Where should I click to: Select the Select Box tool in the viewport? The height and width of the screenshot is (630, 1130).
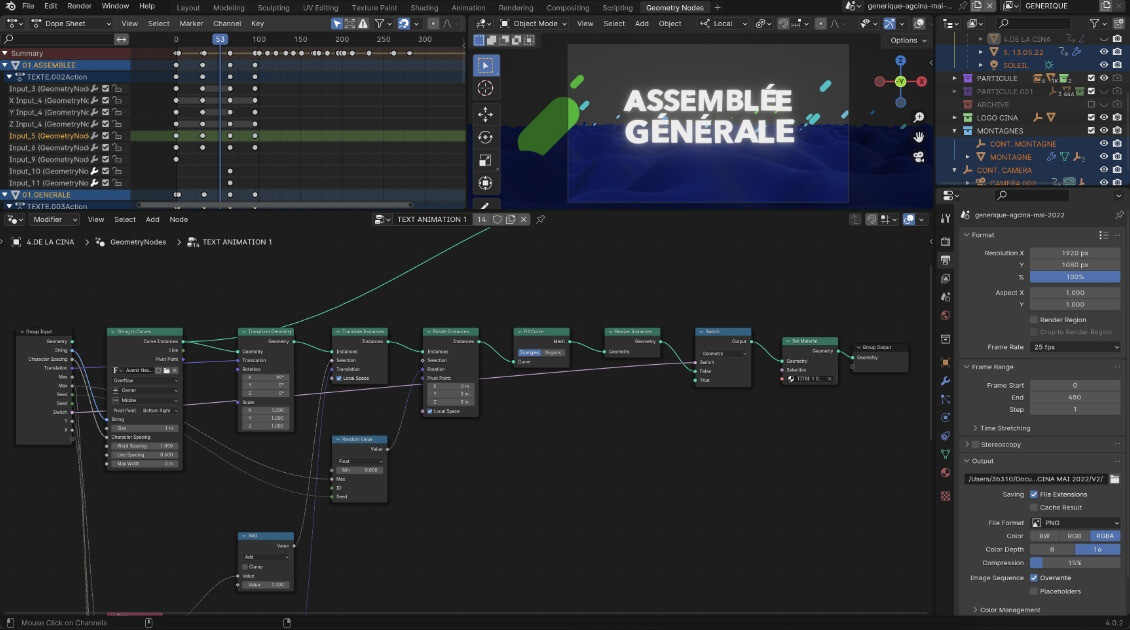click(x=485, y=66)
